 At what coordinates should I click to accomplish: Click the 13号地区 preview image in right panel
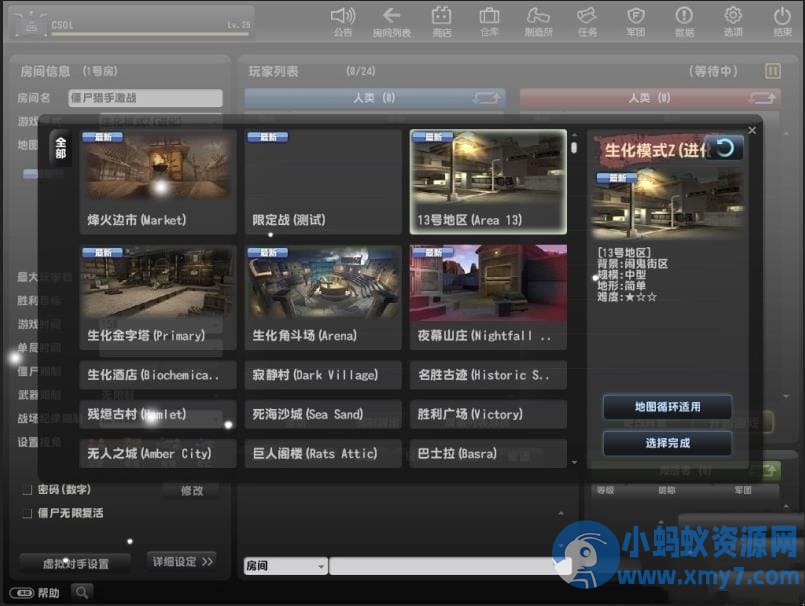[667, 203]
